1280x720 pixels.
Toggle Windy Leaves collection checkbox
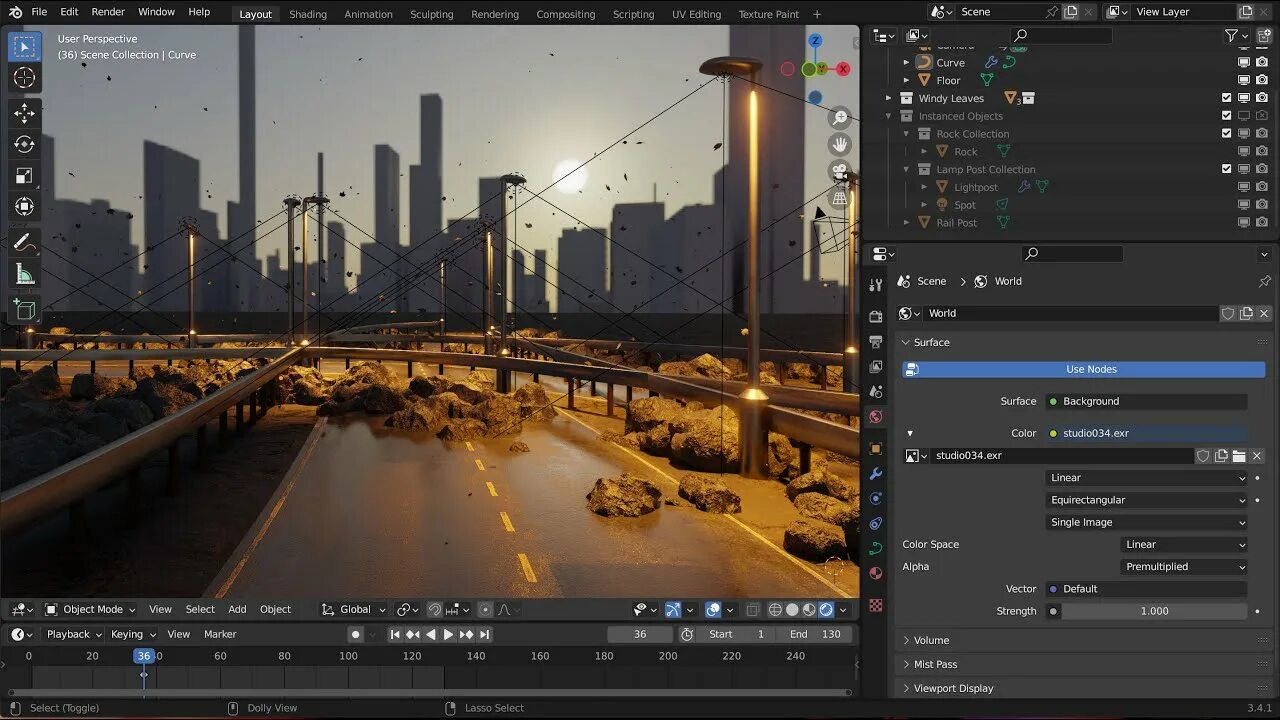pyautogui.click(x=1227, y=98)
